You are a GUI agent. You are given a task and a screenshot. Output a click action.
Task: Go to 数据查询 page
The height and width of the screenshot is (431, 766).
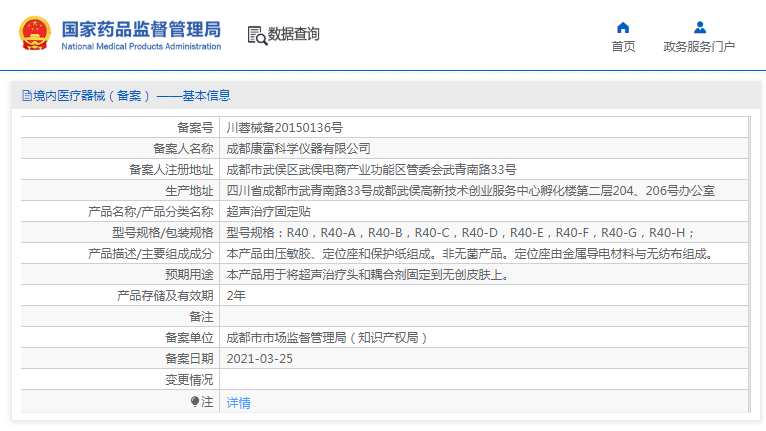tap(293, 34)
